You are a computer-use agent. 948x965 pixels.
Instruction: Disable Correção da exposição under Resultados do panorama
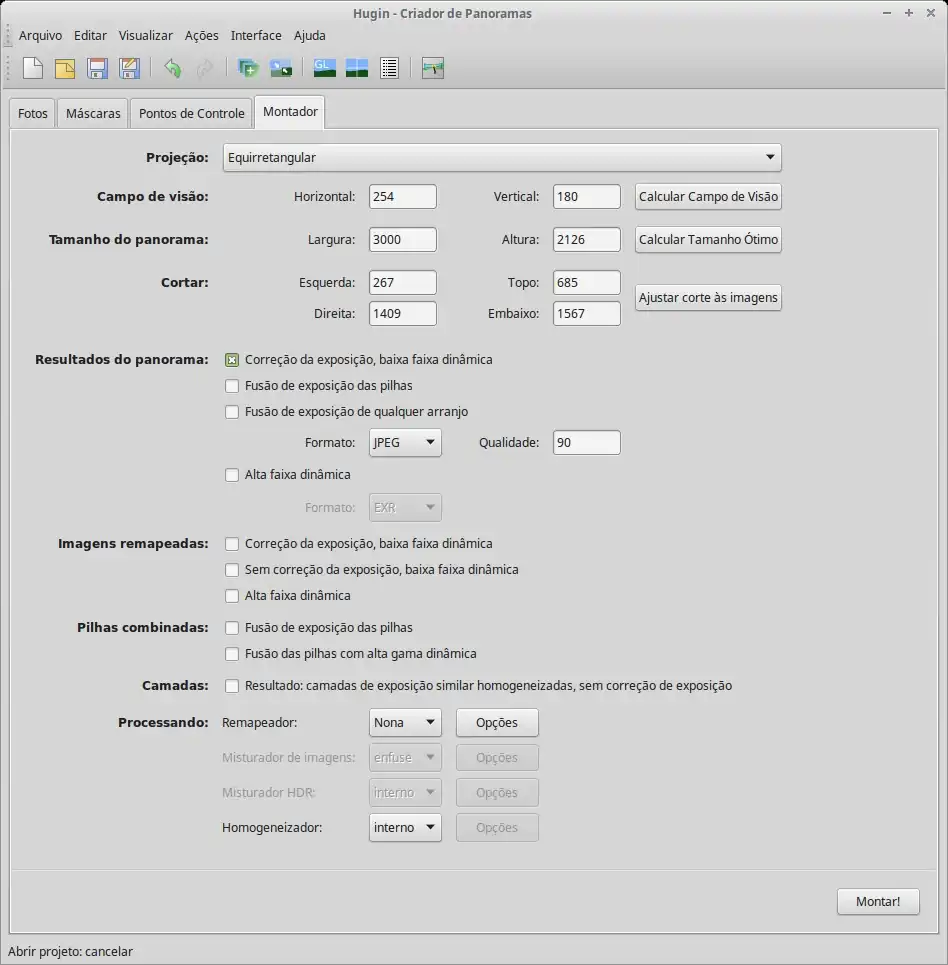click(x=232, y=360)
